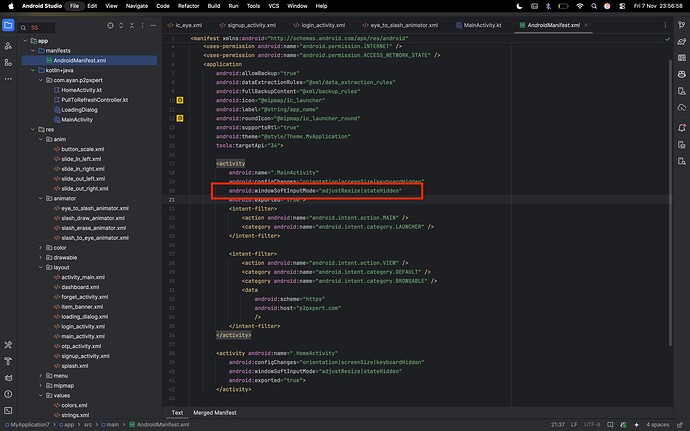Image resolution: width=690 pixels, height=431 pixels.
Task: Open the Structure tool window icon
Action: pyautogui.click(x=8, y=63)
